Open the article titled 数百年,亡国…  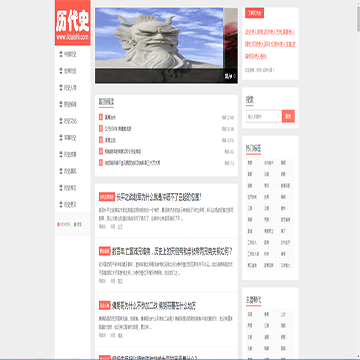(x=172, y=252)
